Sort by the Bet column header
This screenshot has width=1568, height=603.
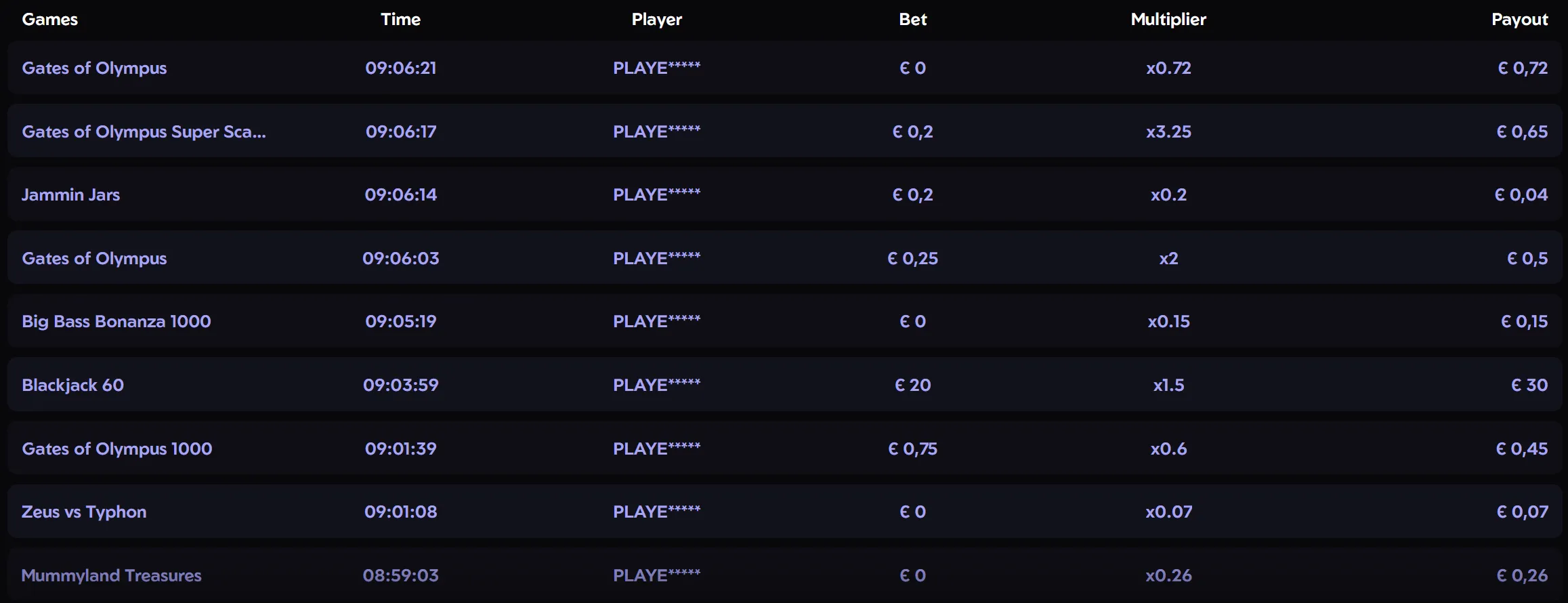tap(912, 19)
